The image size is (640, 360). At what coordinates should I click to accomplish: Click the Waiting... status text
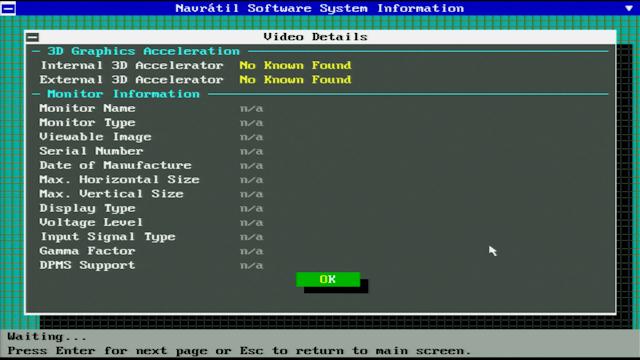coord(47,337)
